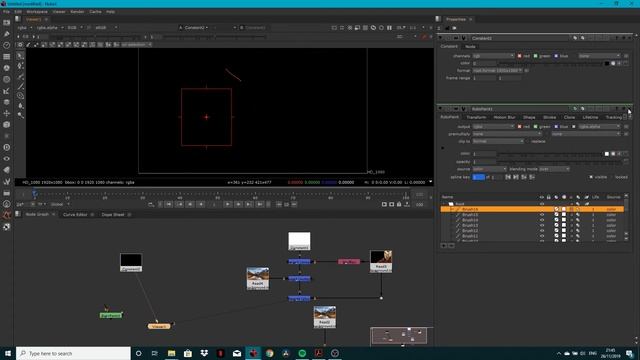The width and height of the screenshot is (640, 360).
Task: Switch to the Motion Blur tab
Action: pyautogui.click(x=504, y=118)
